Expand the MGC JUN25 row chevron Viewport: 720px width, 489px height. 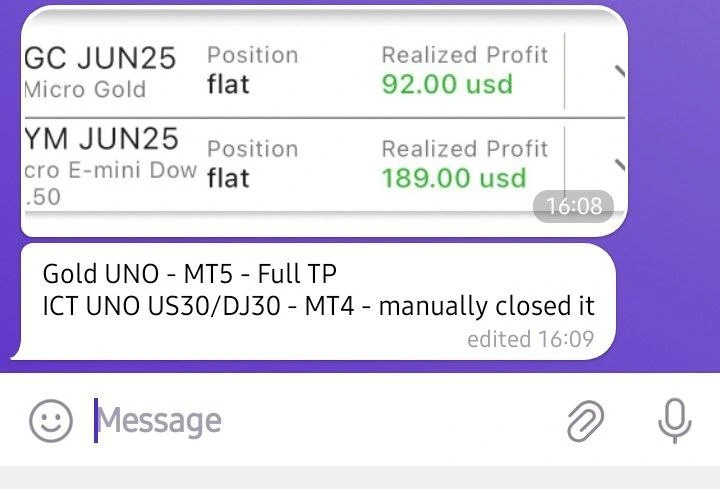[619, 71]
